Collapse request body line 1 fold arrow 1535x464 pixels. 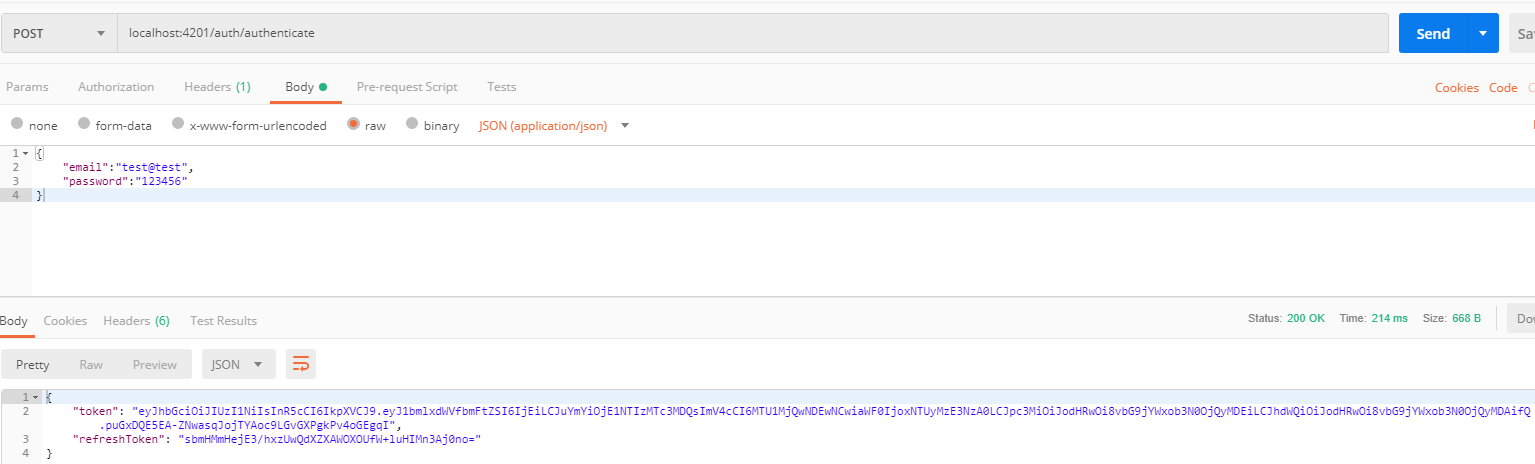[25, 153]
